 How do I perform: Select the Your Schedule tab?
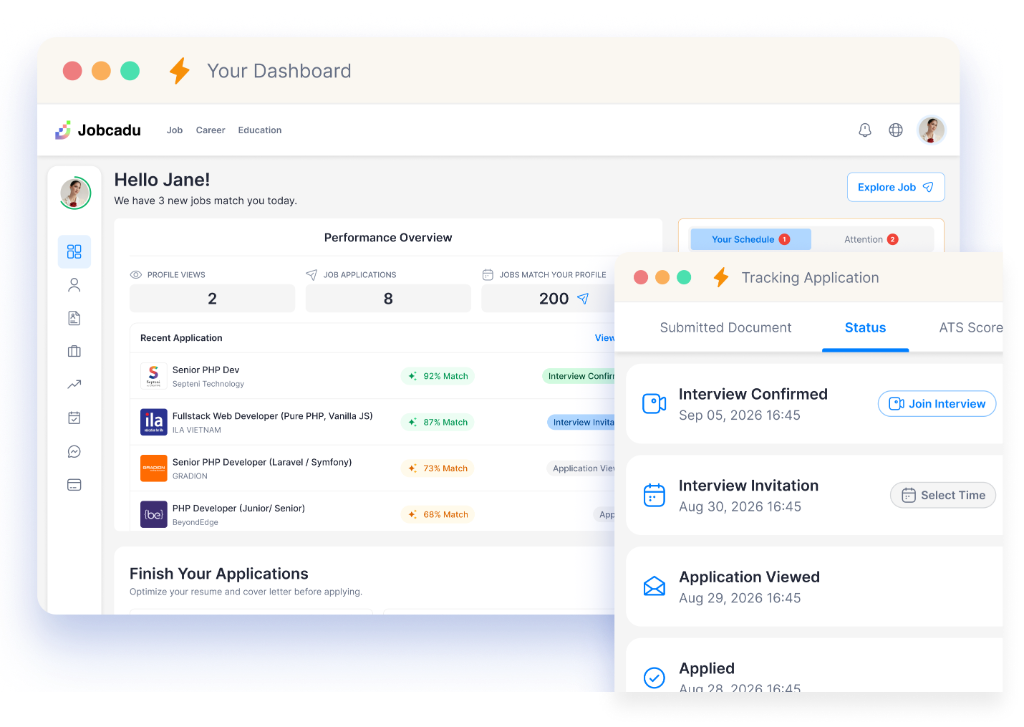[751, 239]
